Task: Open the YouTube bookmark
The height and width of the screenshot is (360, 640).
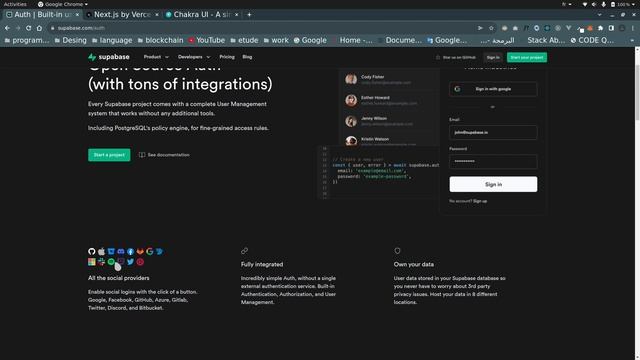Action: point(207,40)
